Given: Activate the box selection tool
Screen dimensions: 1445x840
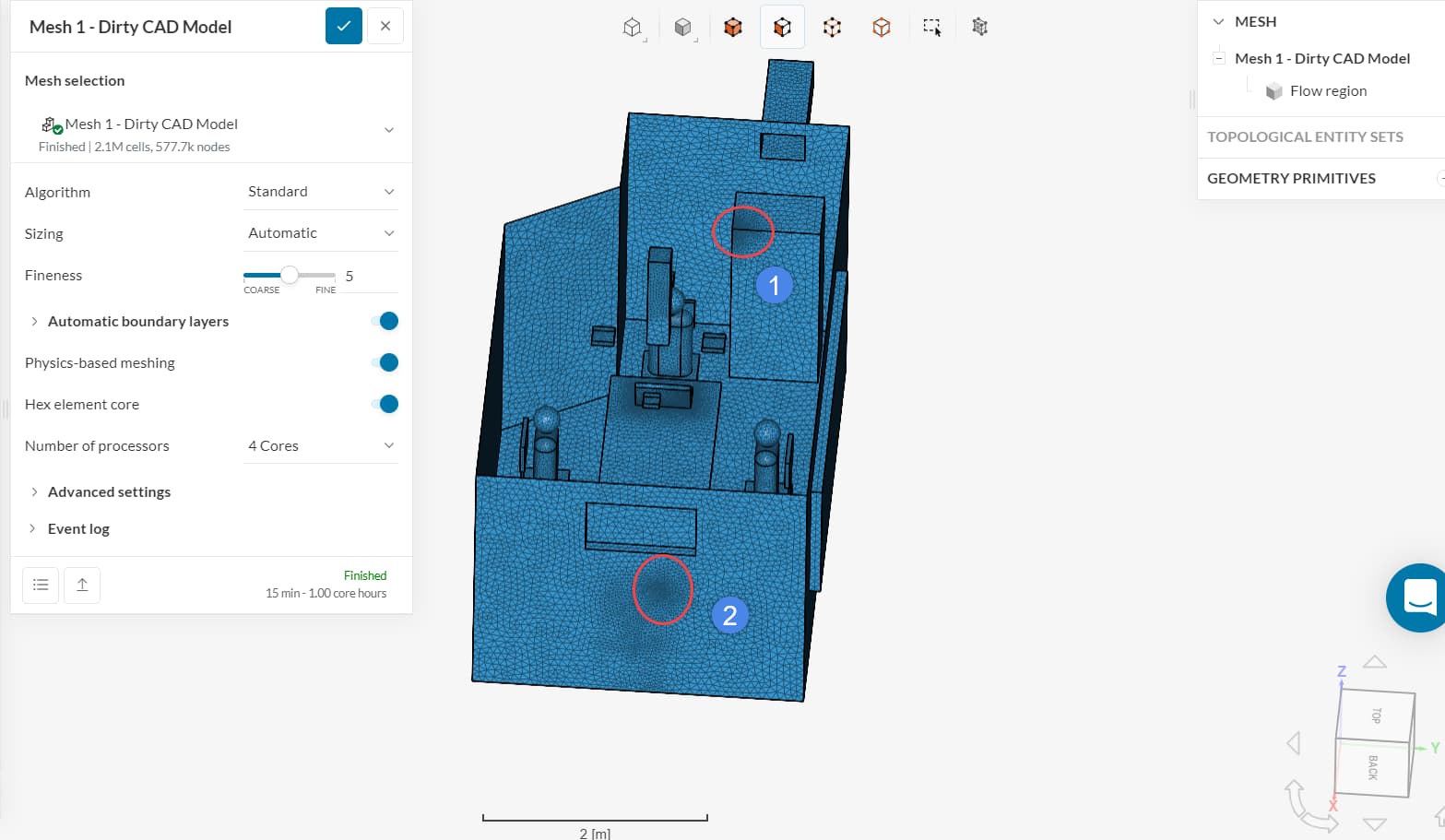Looking at the screenshot, I should (x=930, y=27).
